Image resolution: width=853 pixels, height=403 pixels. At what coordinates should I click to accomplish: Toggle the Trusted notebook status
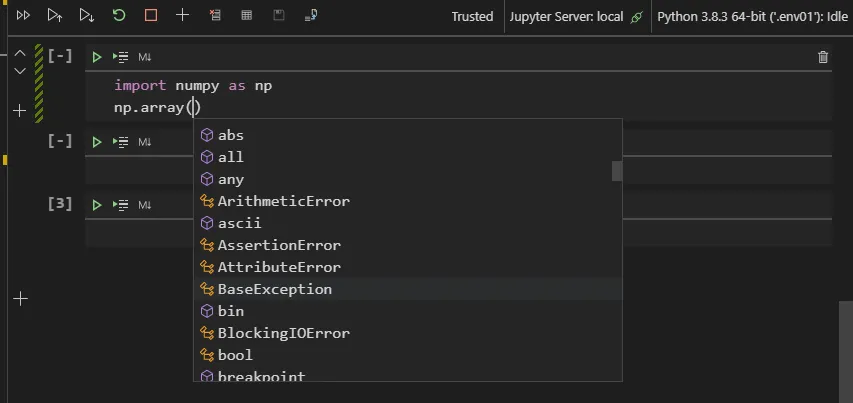coord(472,16)
